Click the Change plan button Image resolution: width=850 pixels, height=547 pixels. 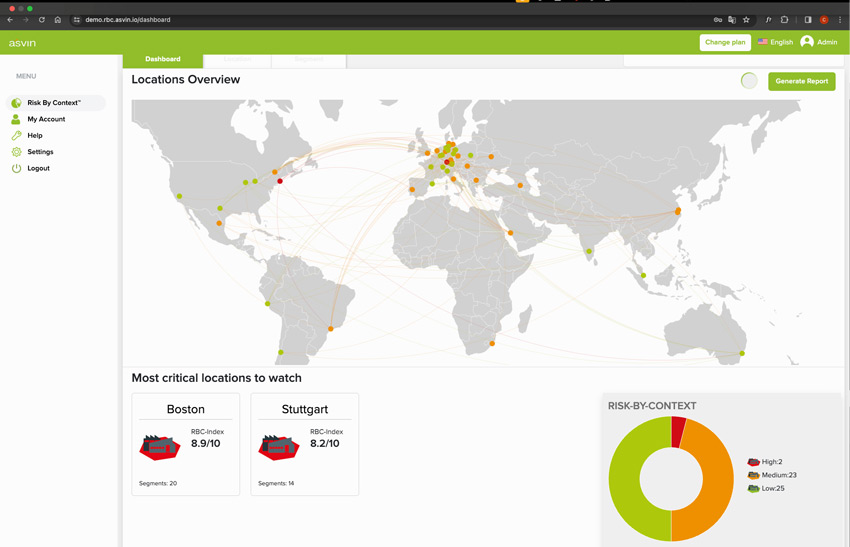coord(725,42)
